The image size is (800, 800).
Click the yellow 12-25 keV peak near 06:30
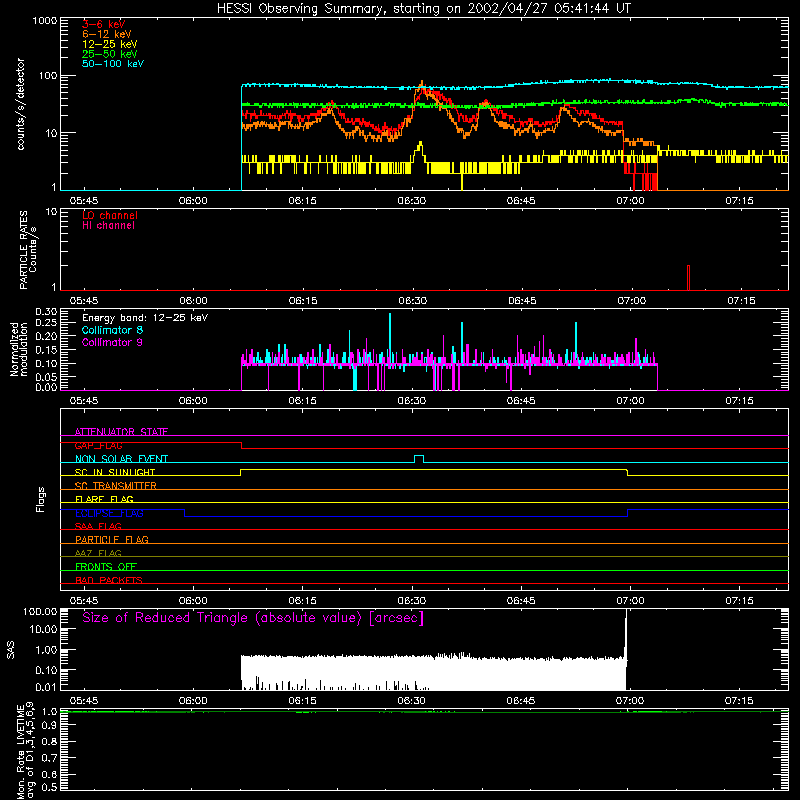click(420, 150)
